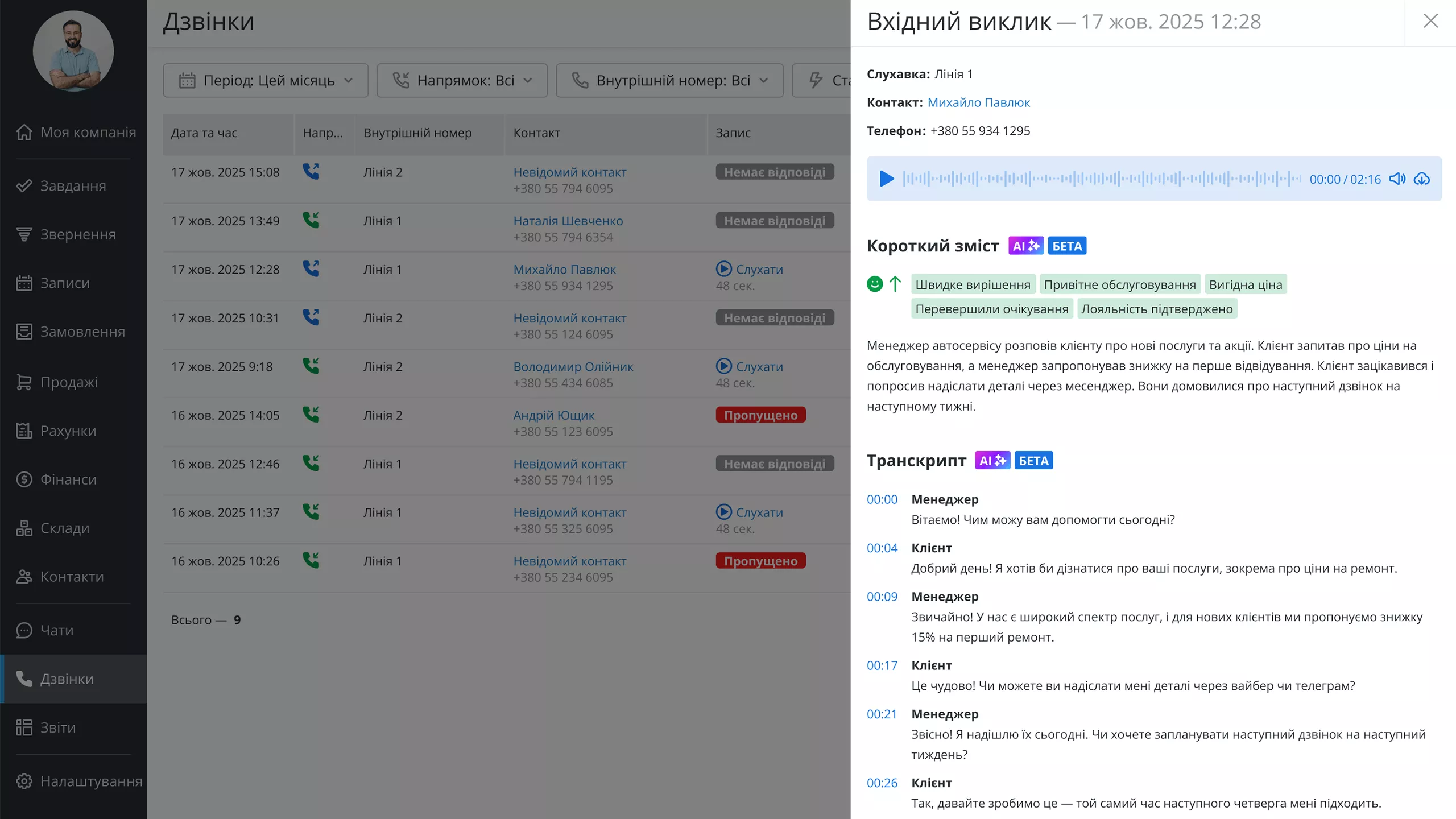Image resolution: width=1456 pixels, height=819 pixels.
Task: Open the Напрямок: Всі filter
Action: 462,80
